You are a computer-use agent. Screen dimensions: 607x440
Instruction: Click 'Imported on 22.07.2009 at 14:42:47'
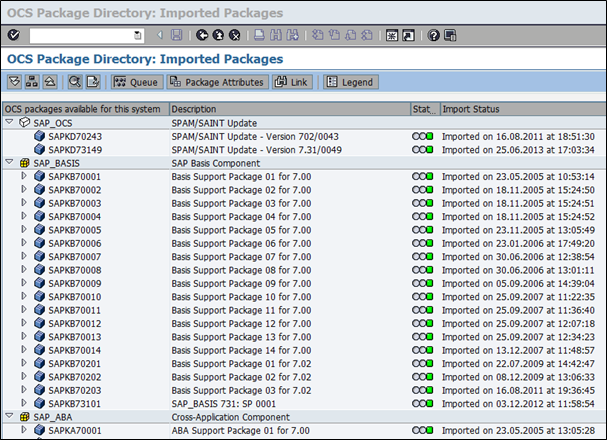[518, 364]
